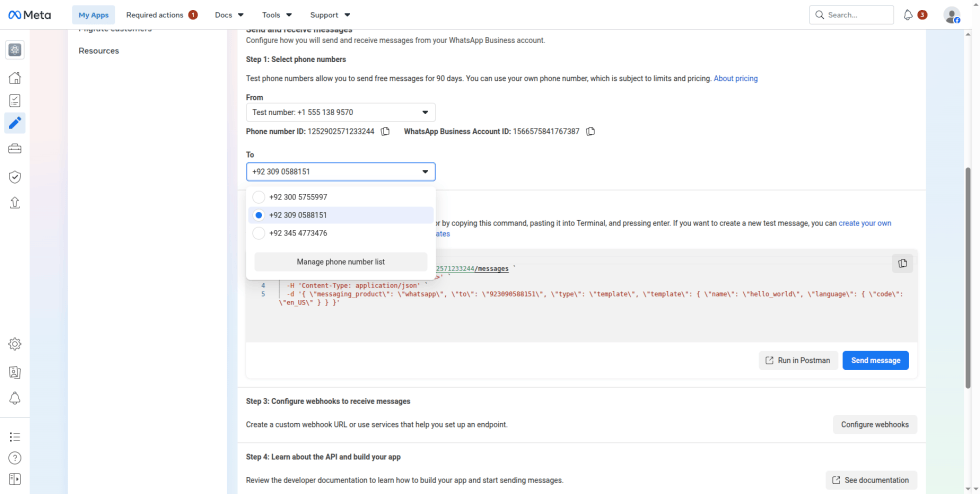The width and height of the screenshot is (980, 494).
Task: Click the Send message button
Action: point(876,360)
